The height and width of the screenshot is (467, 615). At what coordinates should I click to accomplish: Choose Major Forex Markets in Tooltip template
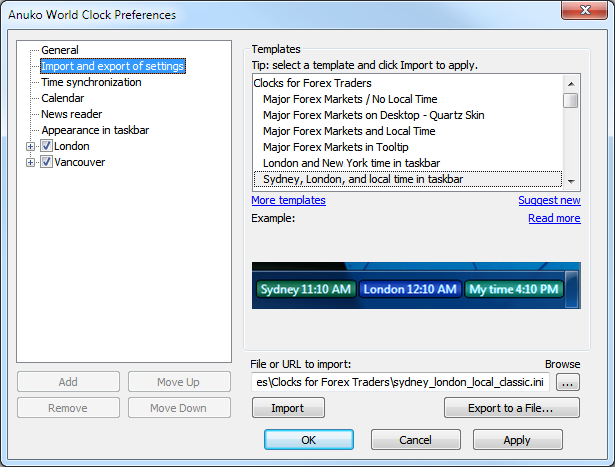(x=335, y=147)
